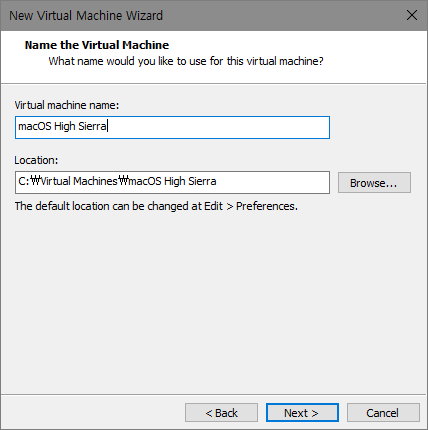This screenshot has width=428, height=430.
Task: Click the word "High" in name field
Action: point(65,126)
